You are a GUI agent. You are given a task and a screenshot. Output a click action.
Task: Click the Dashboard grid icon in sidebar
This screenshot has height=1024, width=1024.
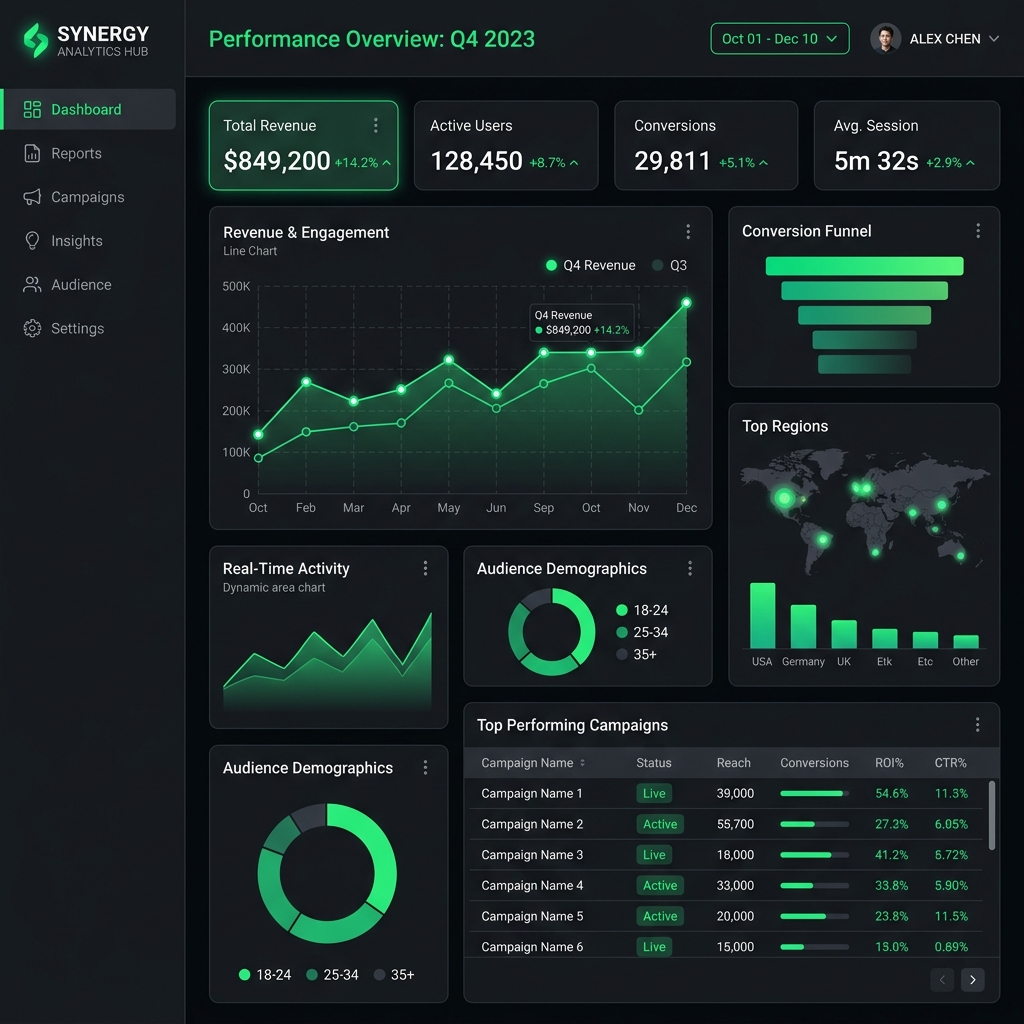32,109
